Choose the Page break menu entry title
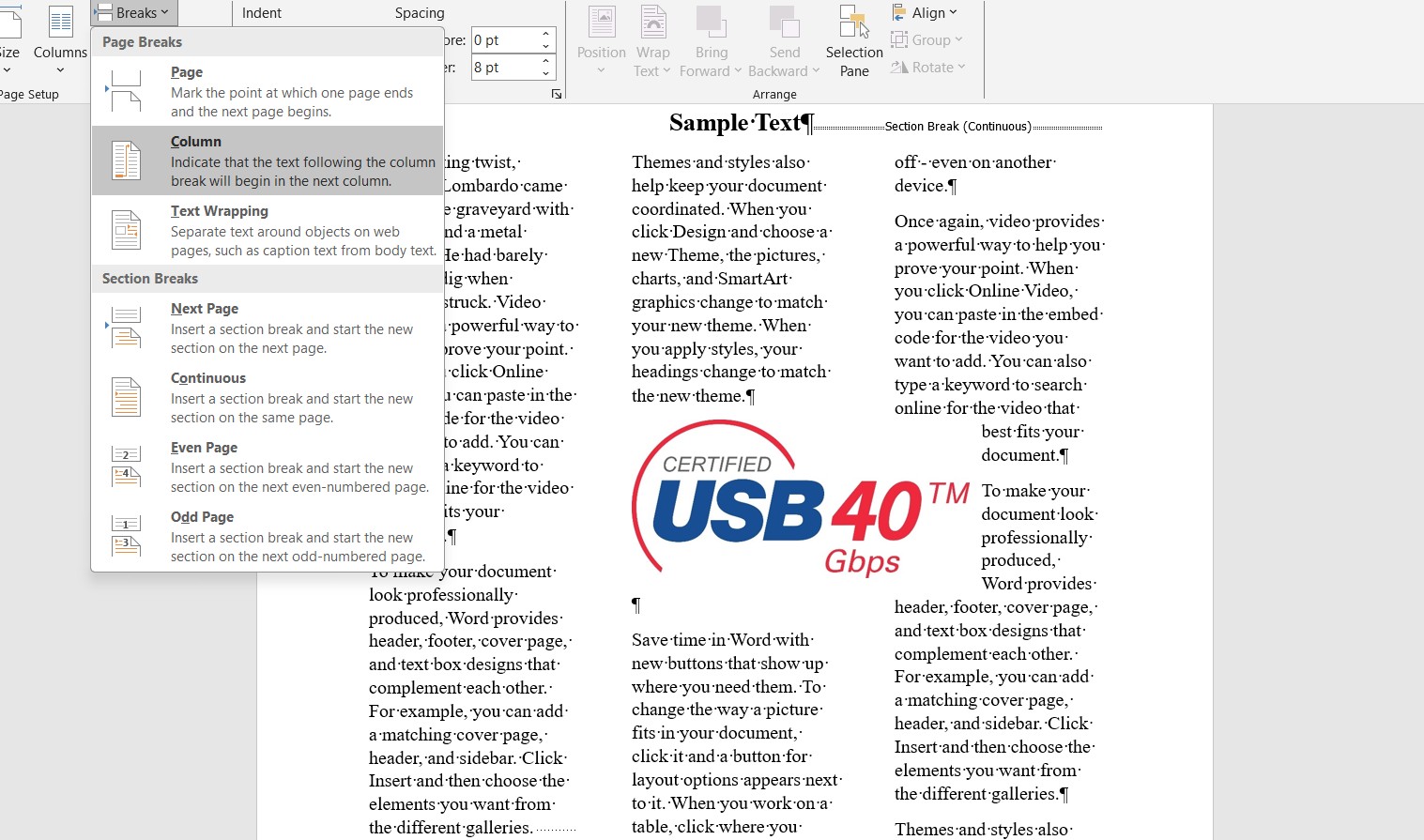The height and width of the screenshot is (840, 1424). (187, 72)
